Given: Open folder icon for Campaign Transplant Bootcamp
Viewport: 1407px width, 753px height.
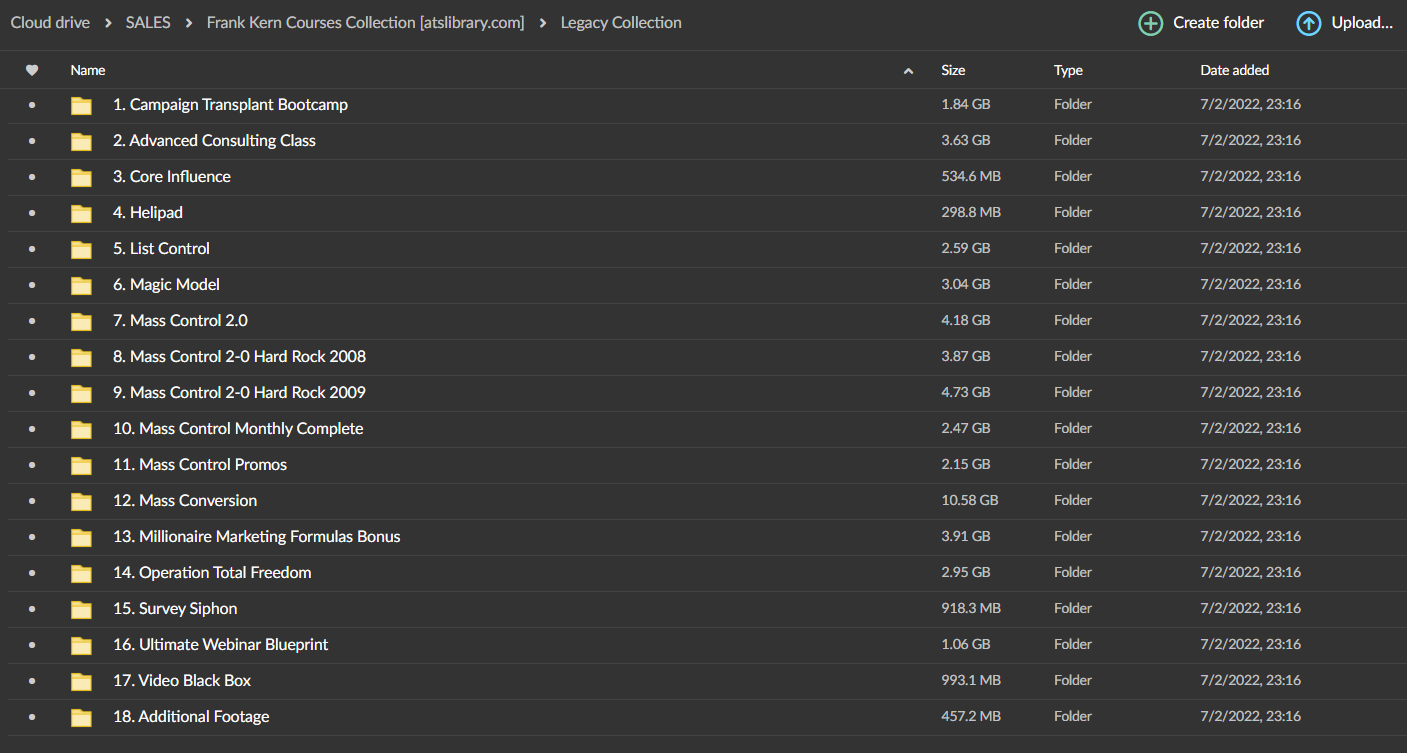Looking at the screenshot, I should 81,104.
